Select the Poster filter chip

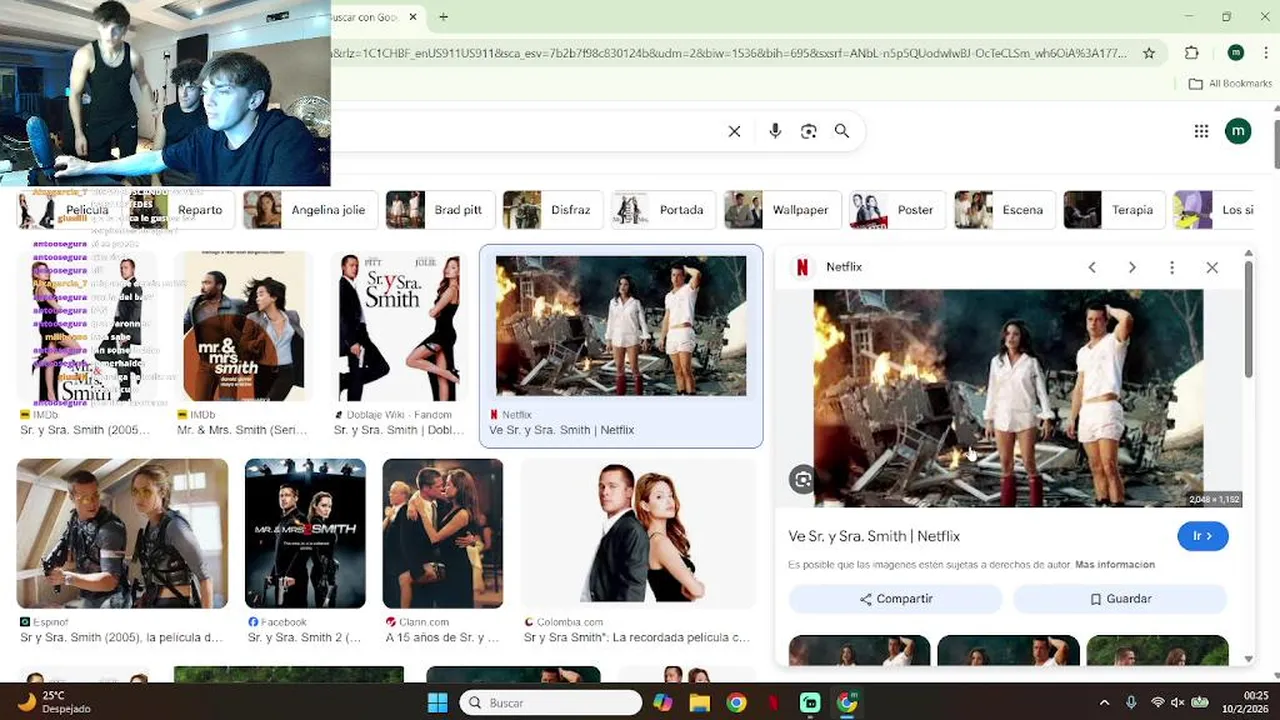(898, 210)
